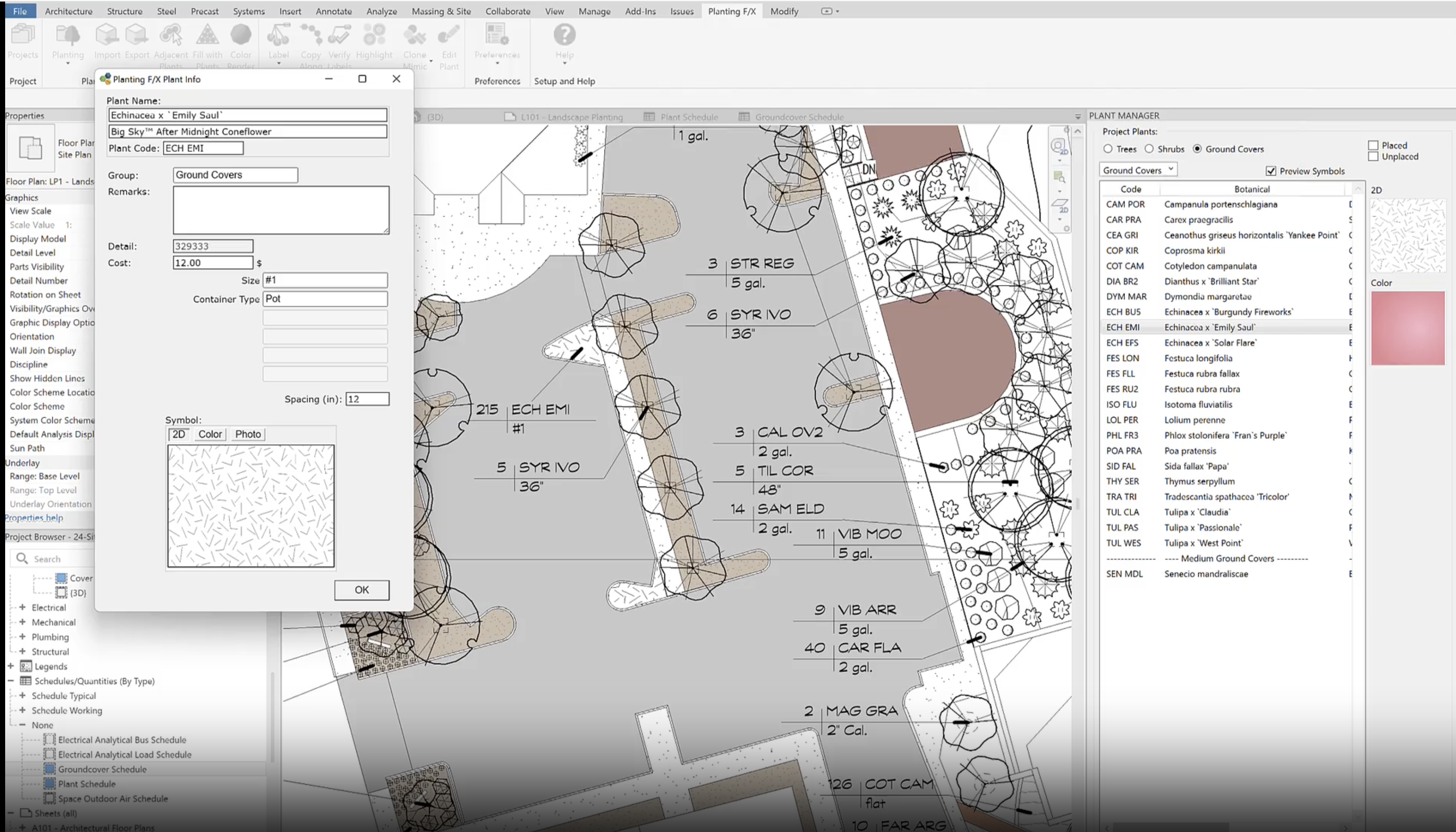Check the Unplaced checkbox
Image resolution: width=1456 pixels, height=832 pixels.
coord(1373,156)
